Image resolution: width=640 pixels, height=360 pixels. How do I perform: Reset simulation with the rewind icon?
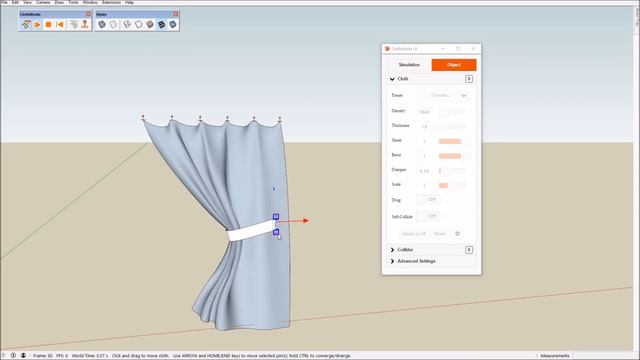point(60,25)
